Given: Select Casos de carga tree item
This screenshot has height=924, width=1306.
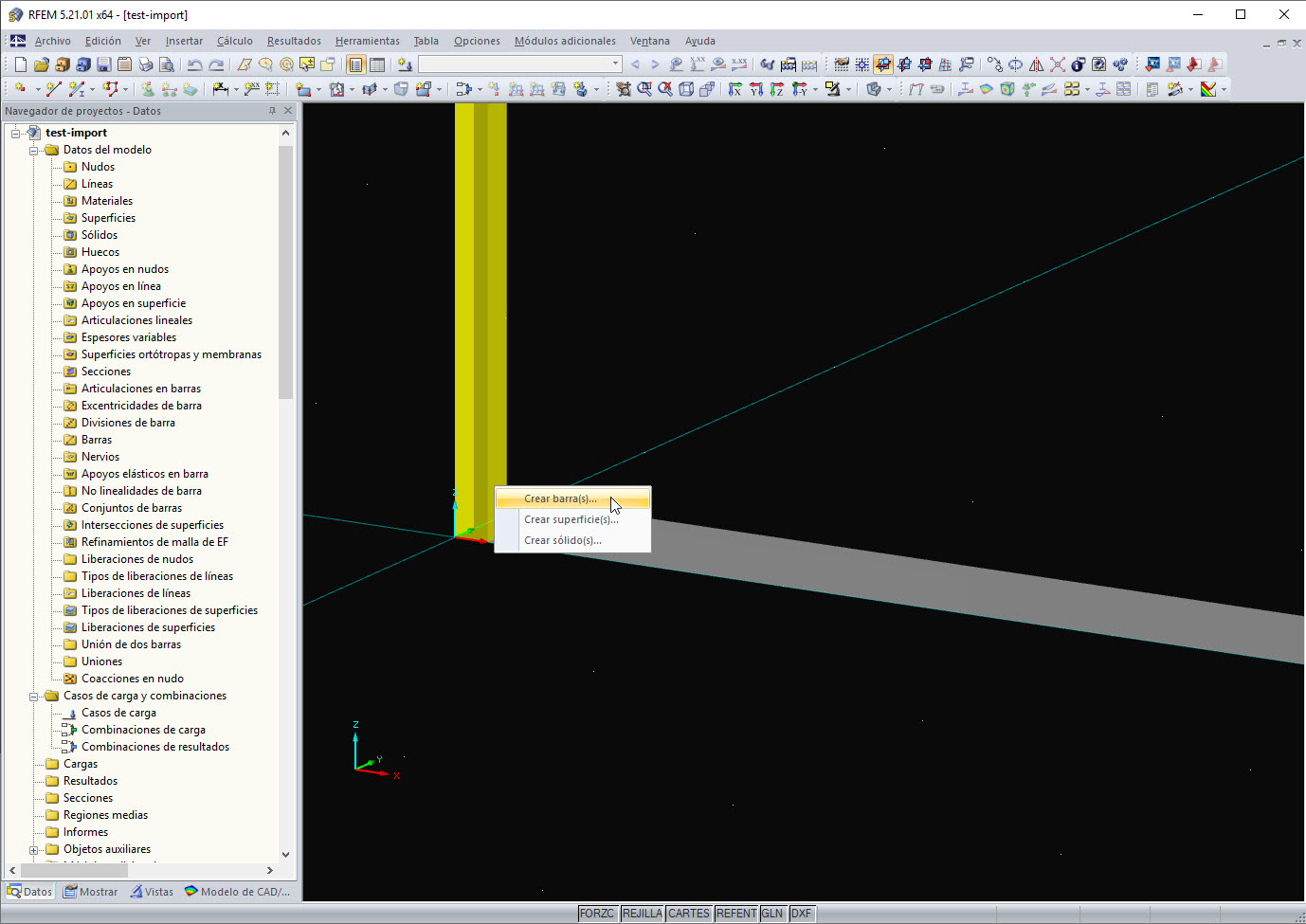Looking at the screenshot, I should pyautogui.click(x=118, y=713).
